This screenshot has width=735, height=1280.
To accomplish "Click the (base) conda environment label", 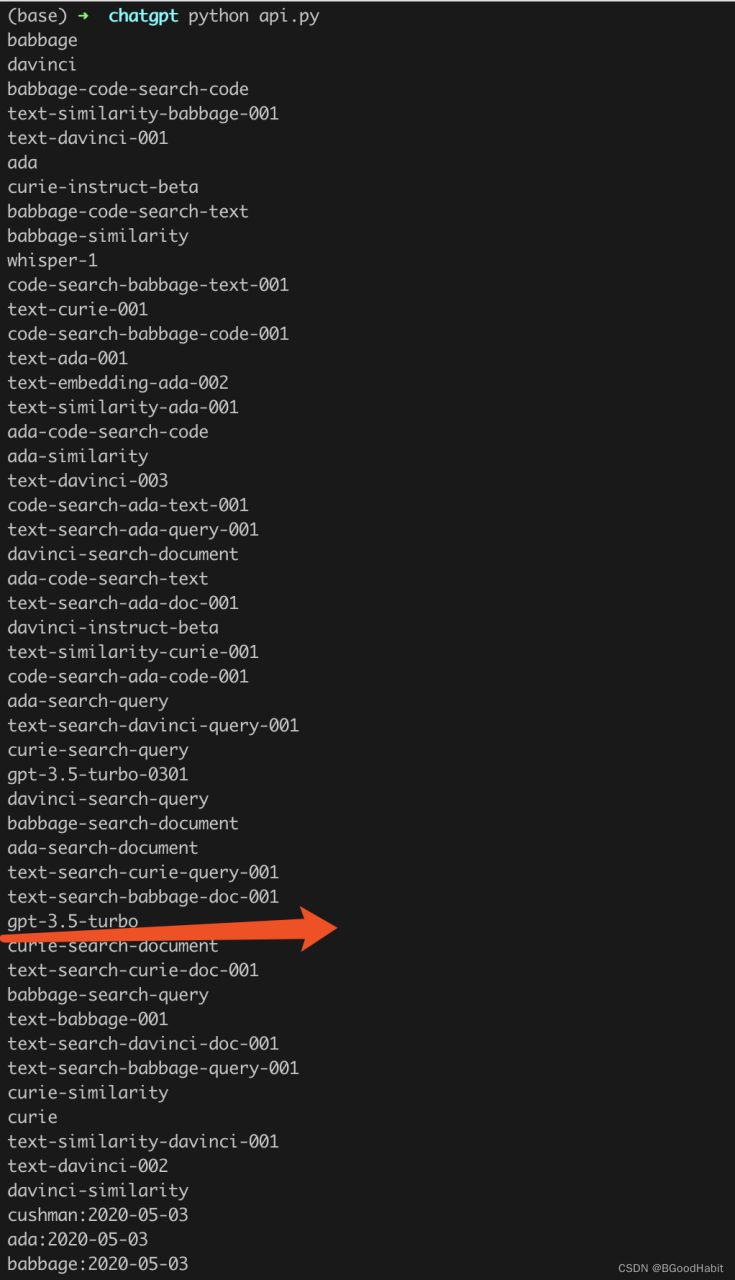I will tap(37, 17).
